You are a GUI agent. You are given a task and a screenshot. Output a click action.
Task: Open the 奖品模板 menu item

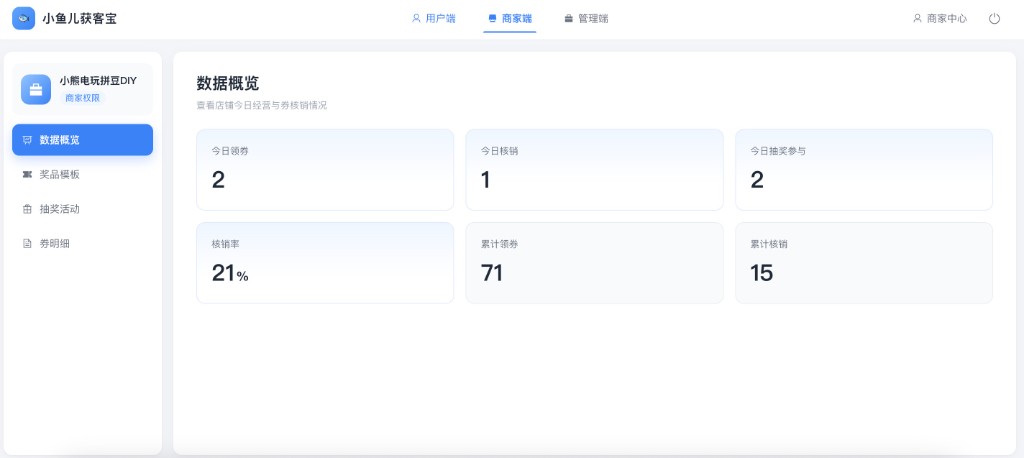(x=82, y=174)
